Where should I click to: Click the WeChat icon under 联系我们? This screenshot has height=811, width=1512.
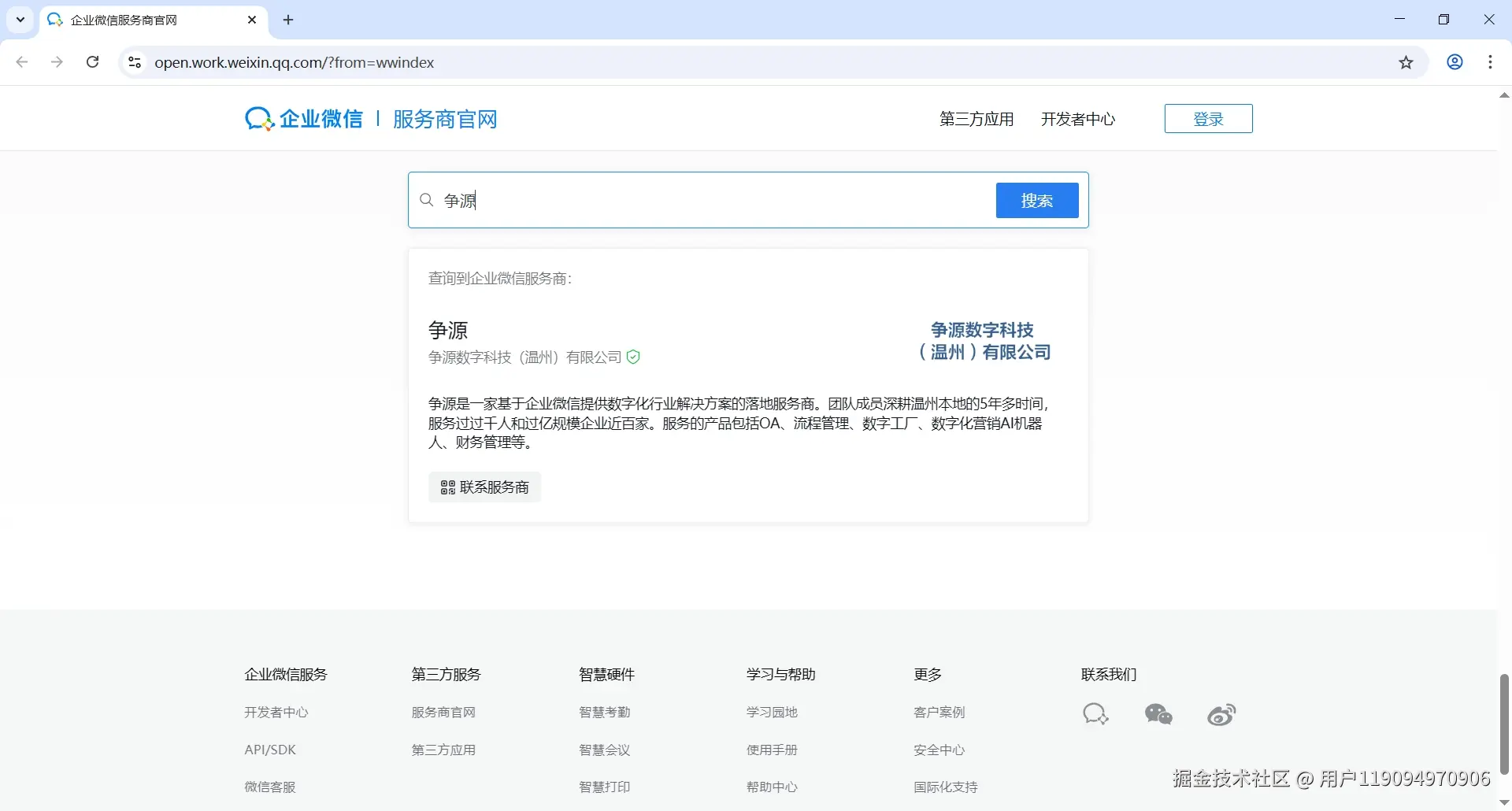point(1158,714)
